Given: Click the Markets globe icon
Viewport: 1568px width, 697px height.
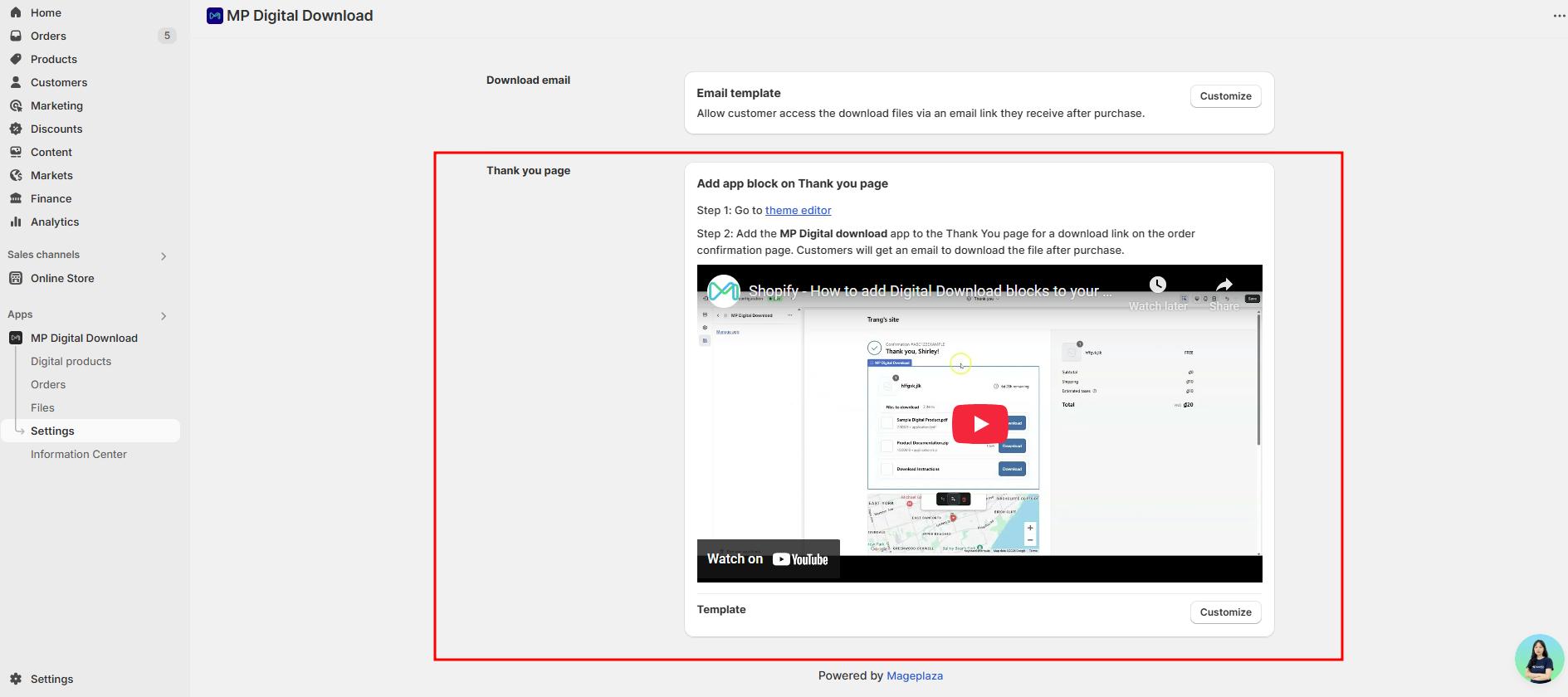Looking at the screenshot, I should coord(16,175).
